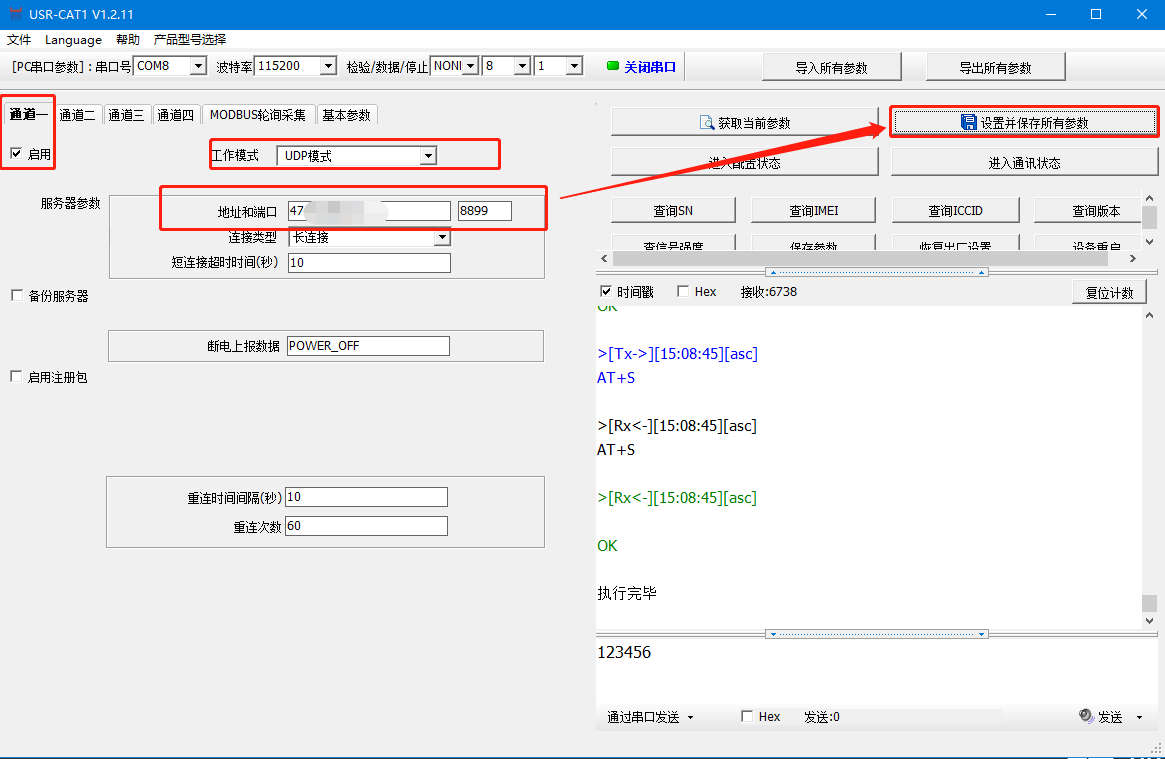The height and width of the screenshot is (759, 1165).
Task: Click the 执行完毕 log line
Action: click(x=627, y=593)
